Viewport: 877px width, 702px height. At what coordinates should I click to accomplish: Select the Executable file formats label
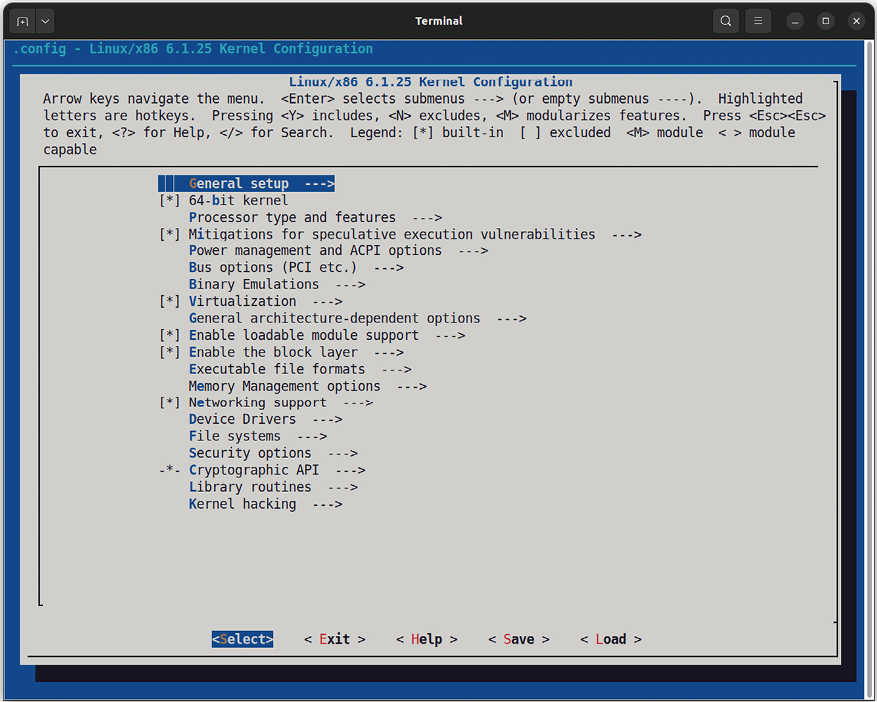277,369
